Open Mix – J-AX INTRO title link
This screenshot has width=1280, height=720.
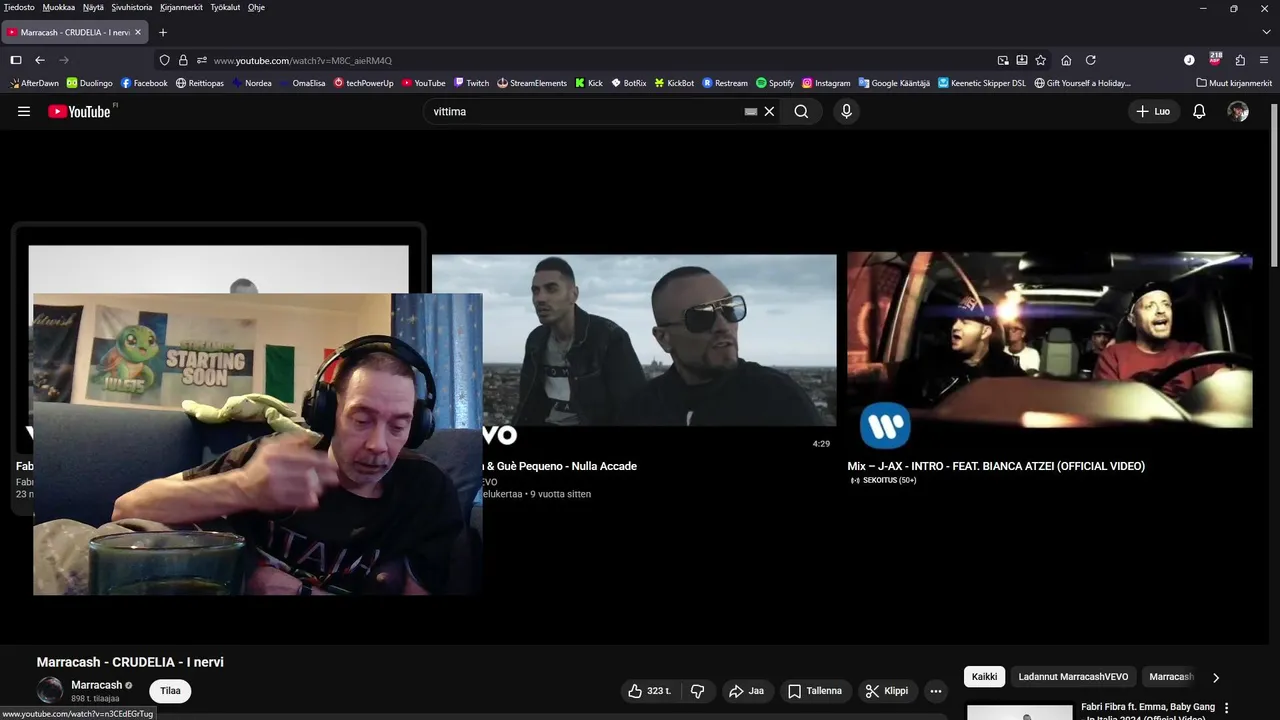point(996,466)
